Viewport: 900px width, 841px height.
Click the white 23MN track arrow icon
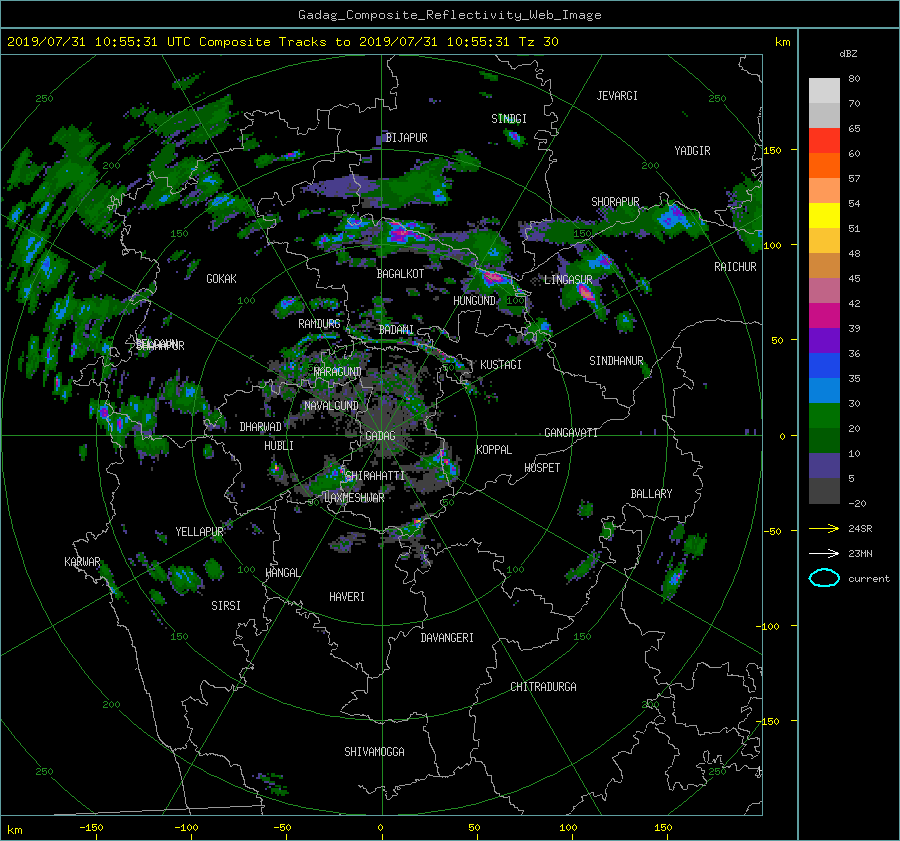tap(824, 553)
